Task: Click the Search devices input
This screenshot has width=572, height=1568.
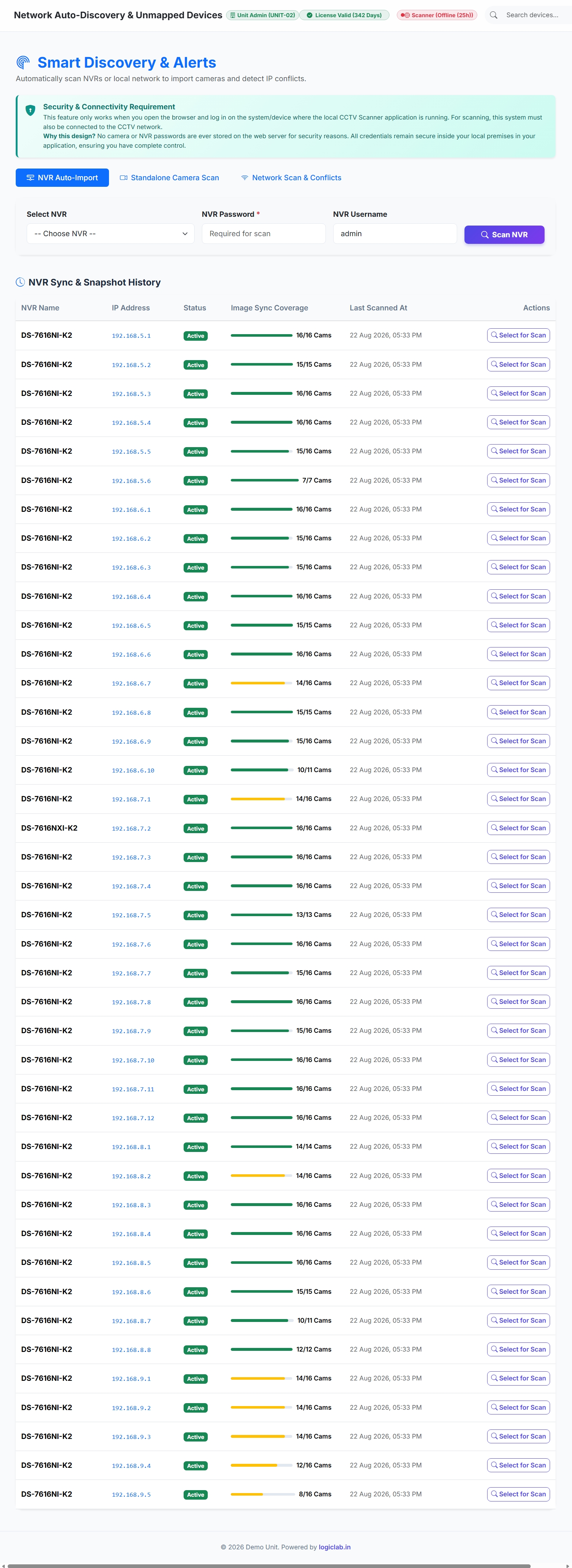Action: tap(535, 15)
